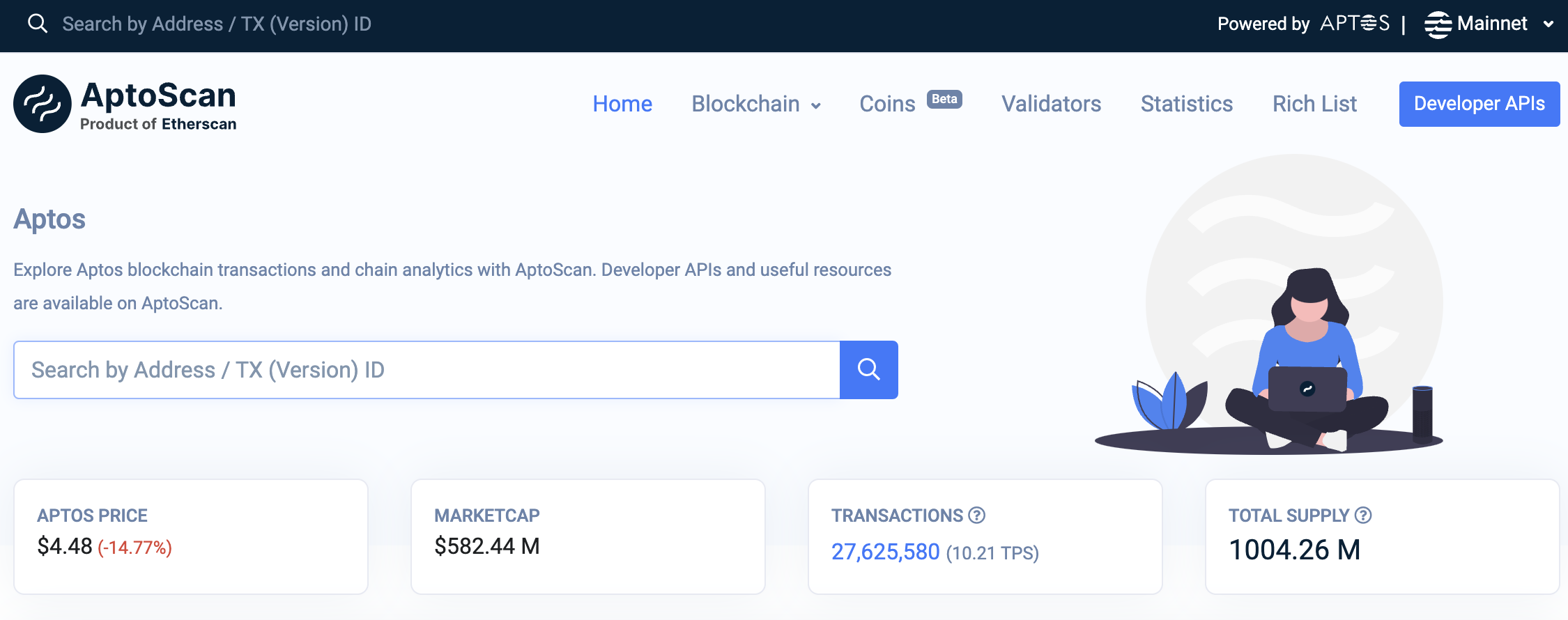Focus the main address search field

(426, 370)
